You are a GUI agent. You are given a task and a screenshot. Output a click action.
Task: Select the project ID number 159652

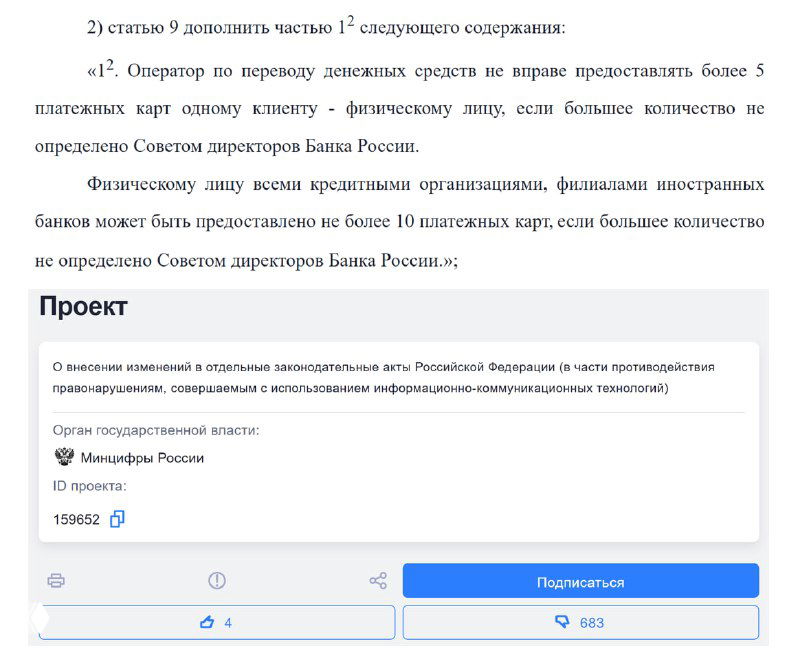click(x=75, y=519)
